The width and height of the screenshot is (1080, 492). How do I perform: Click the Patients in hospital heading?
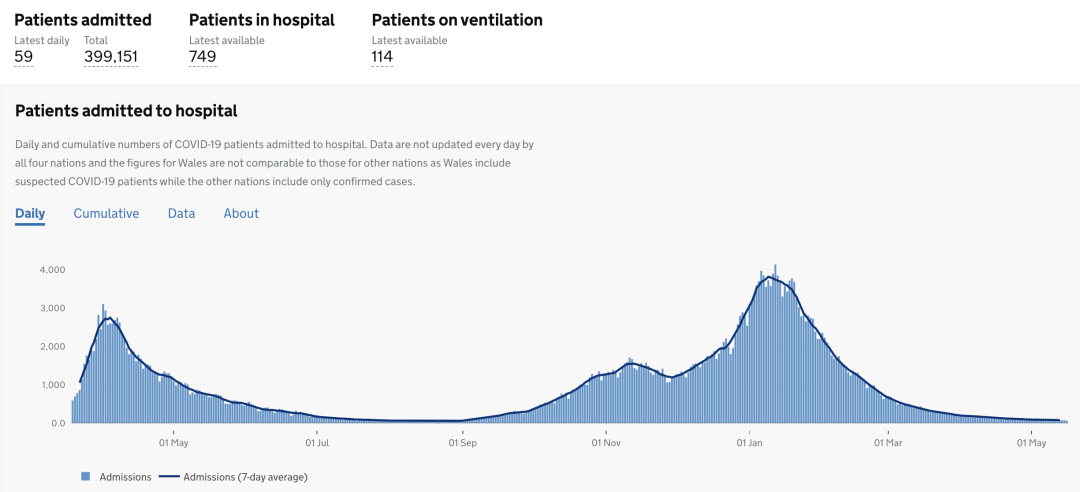[x=262, y=20]
